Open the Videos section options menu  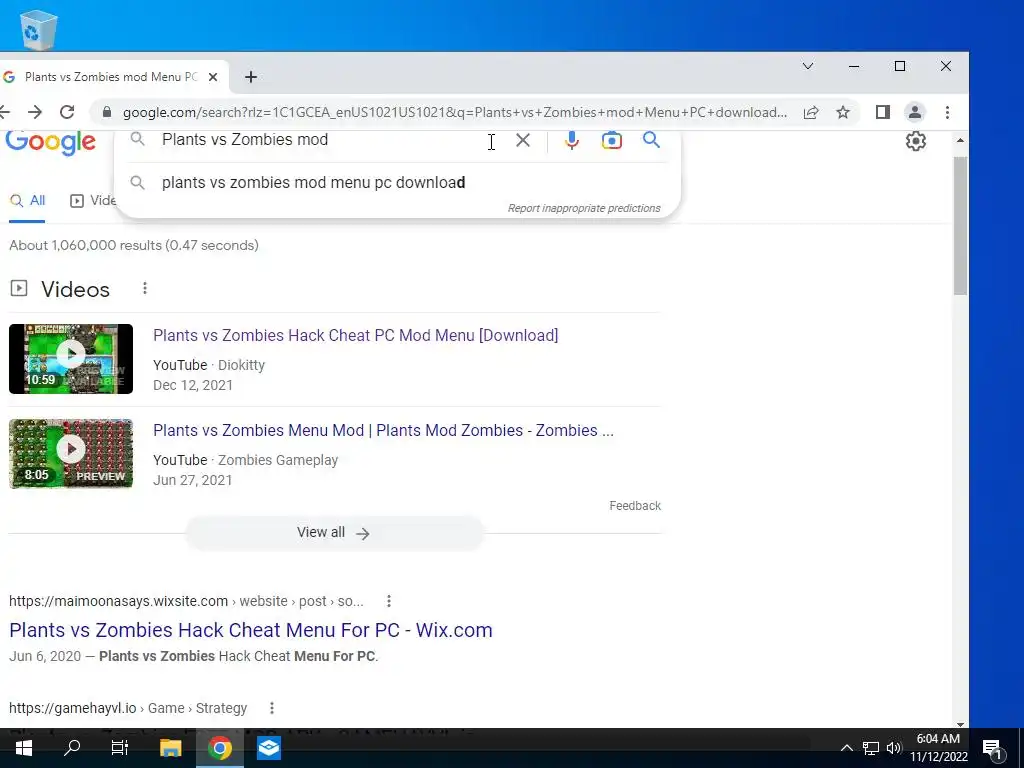click(x=145, y=288)
